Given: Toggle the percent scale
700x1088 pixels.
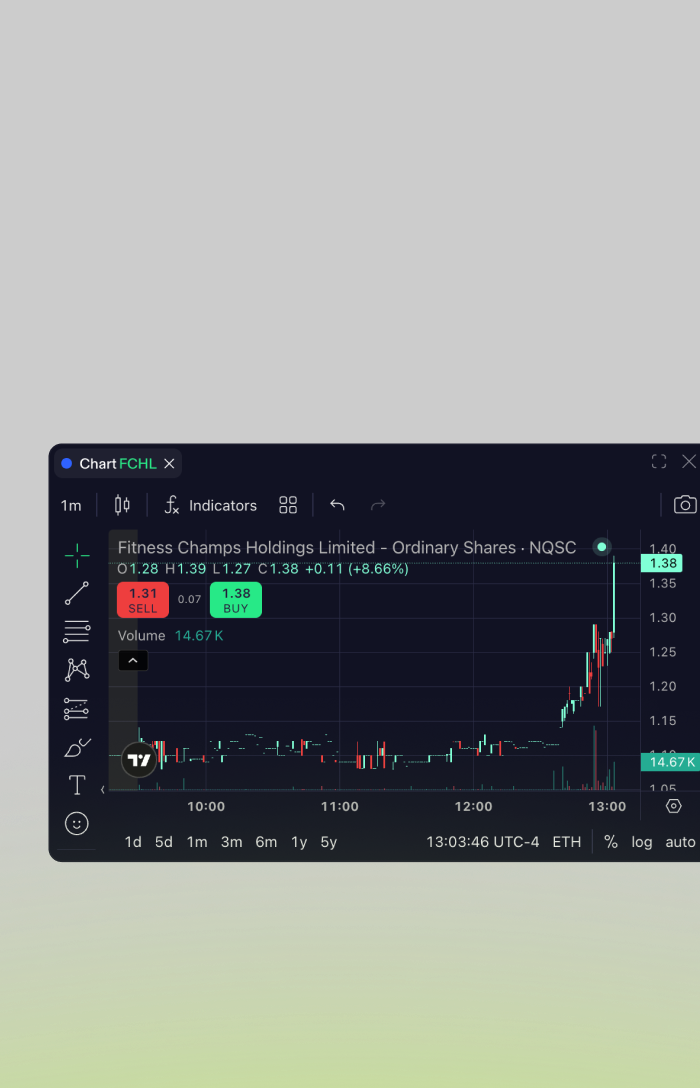Looking at the screenshot, I should tap(611, 842).
